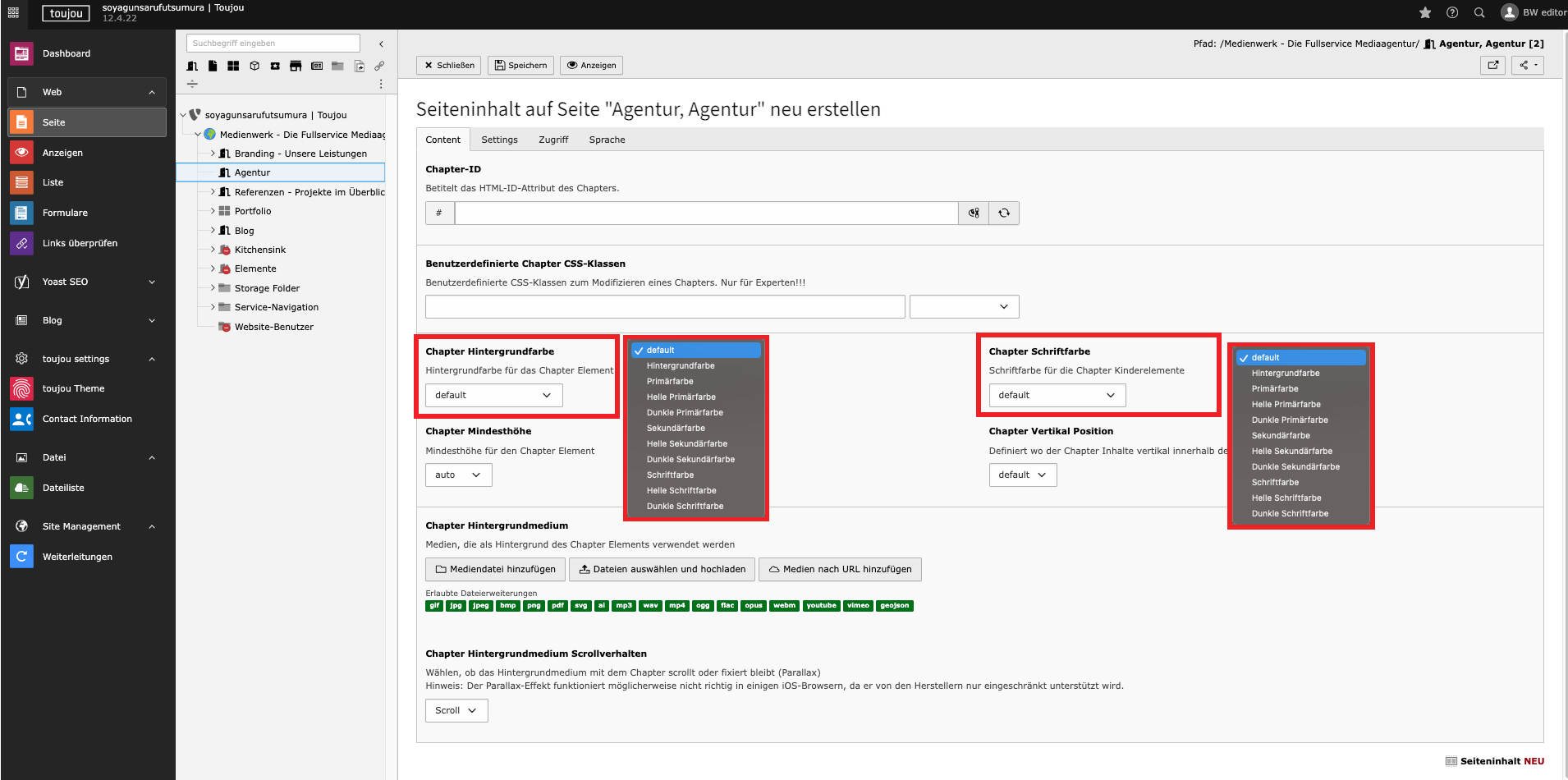1568x780 pixels.
Task: Open the Chapter Mindesthöhe auto dropdown
Action: (x=458, y=475)
